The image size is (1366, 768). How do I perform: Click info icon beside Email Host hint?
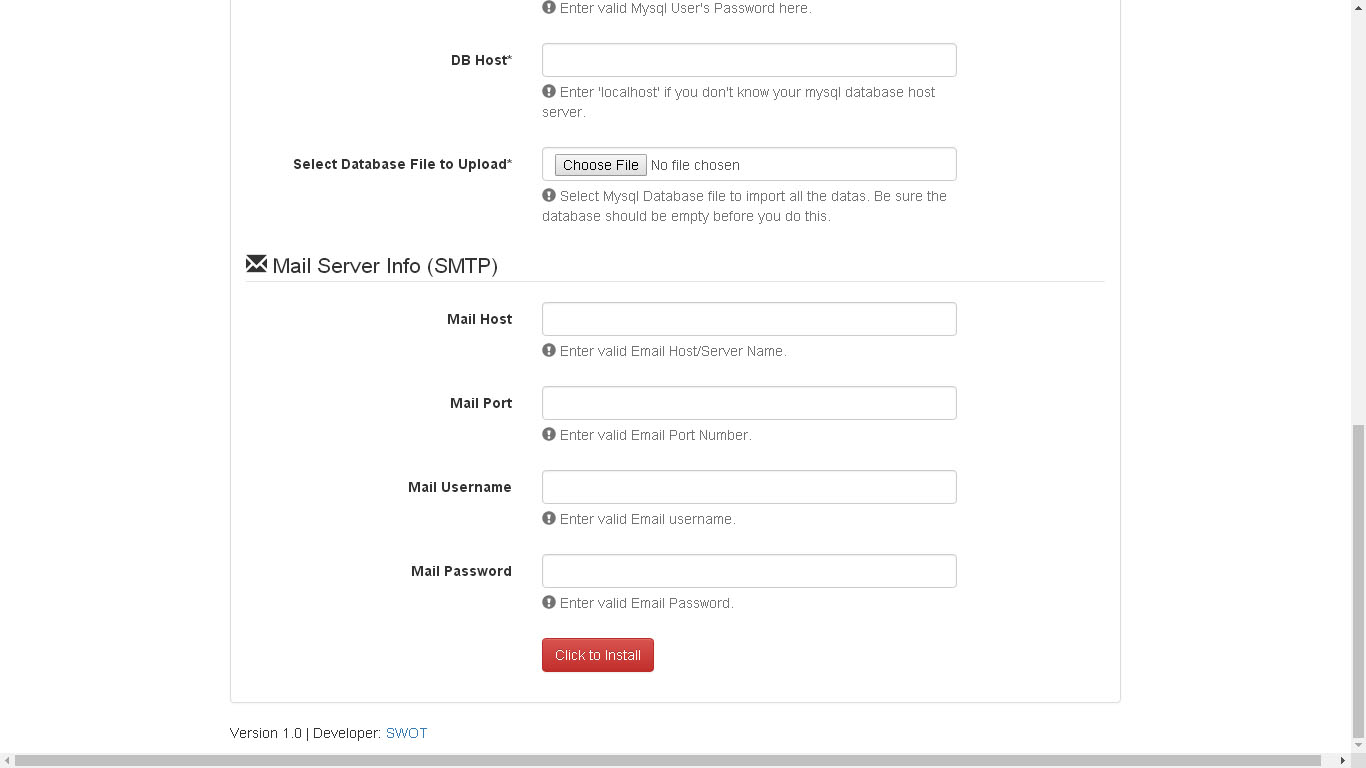(x=549, y=350)
